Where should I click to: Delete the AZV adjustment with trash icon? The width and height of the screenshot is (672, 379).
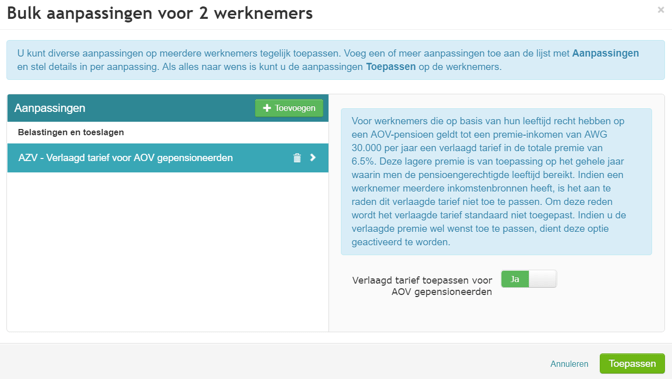click(x=297, y=158)
